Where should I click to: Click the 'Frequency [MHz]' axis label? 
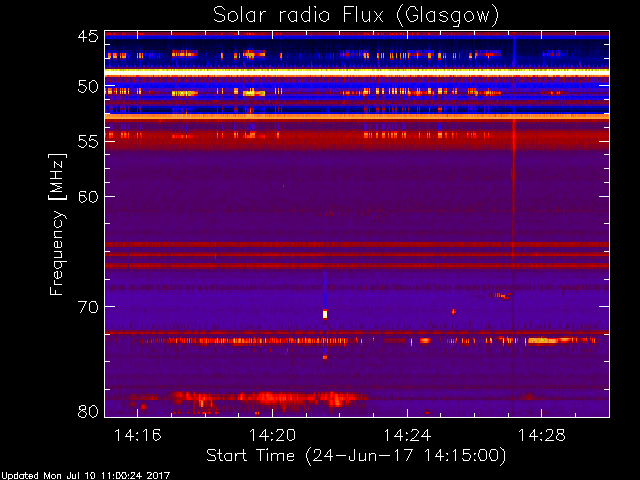(x=57, y=224)
